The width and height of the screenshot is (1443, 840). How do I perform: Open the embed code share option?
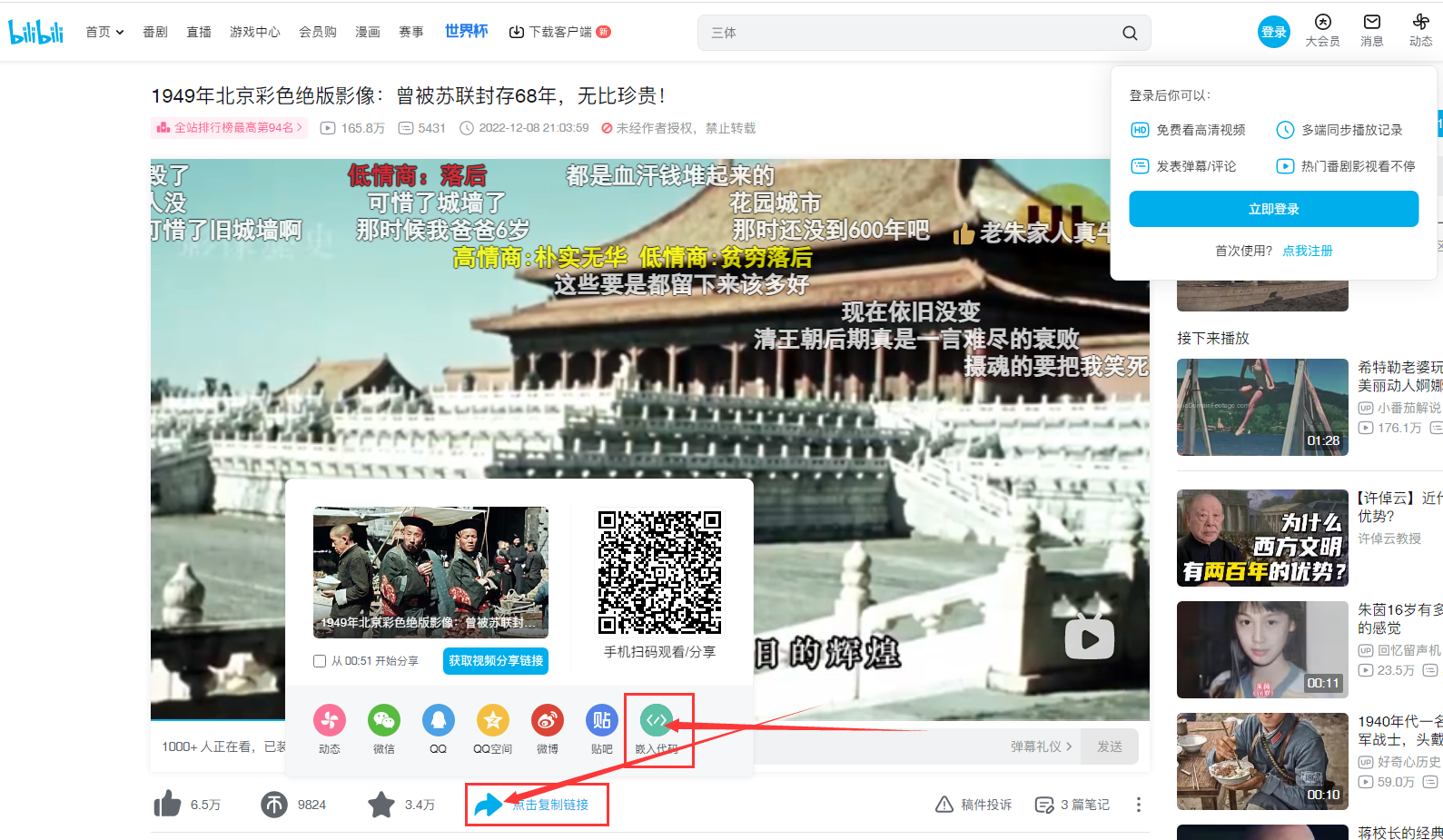pos(657,721)
